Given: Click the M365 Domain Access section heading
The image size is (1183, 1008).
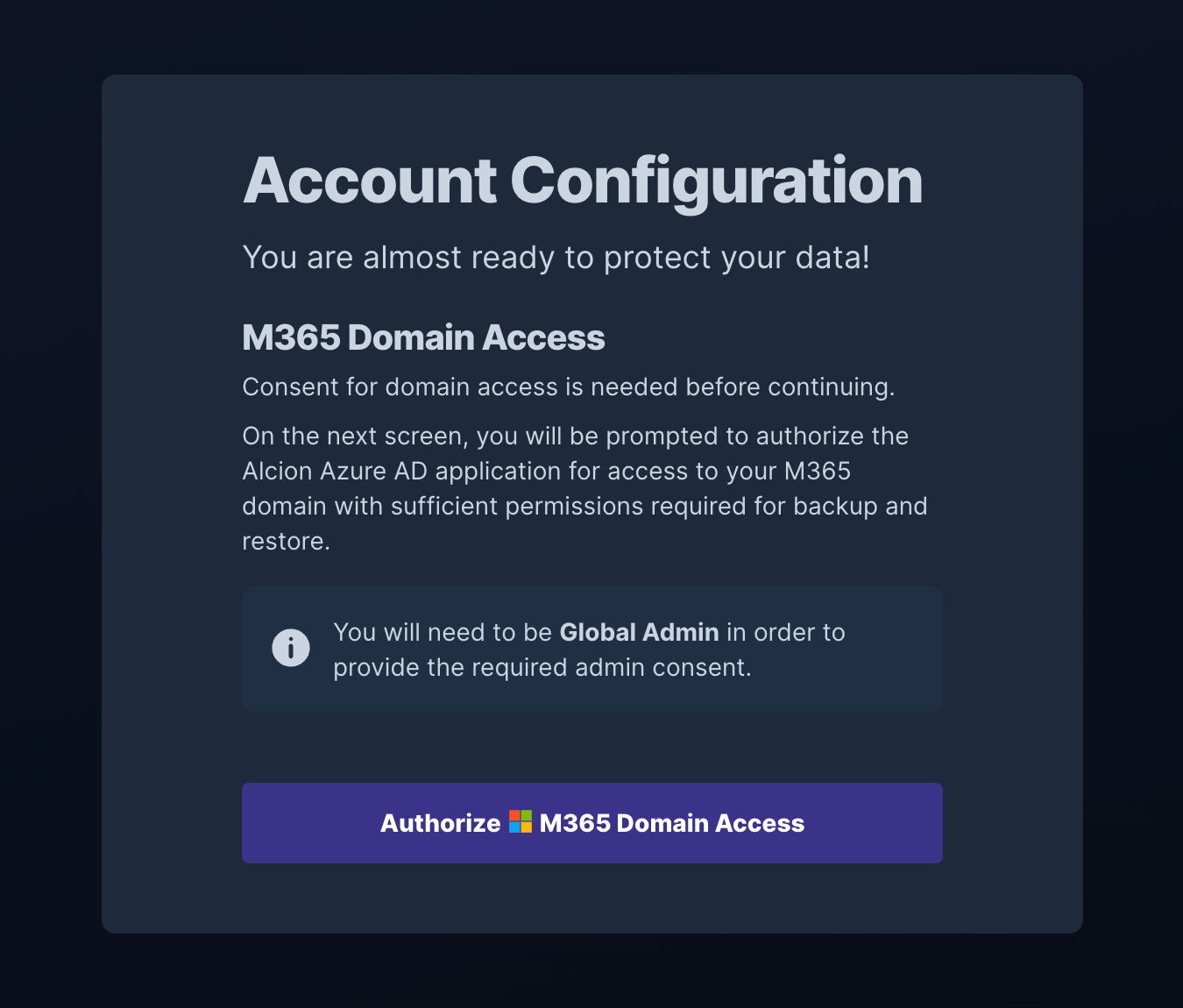Looking at the screenshot, I should coord(423,337).
